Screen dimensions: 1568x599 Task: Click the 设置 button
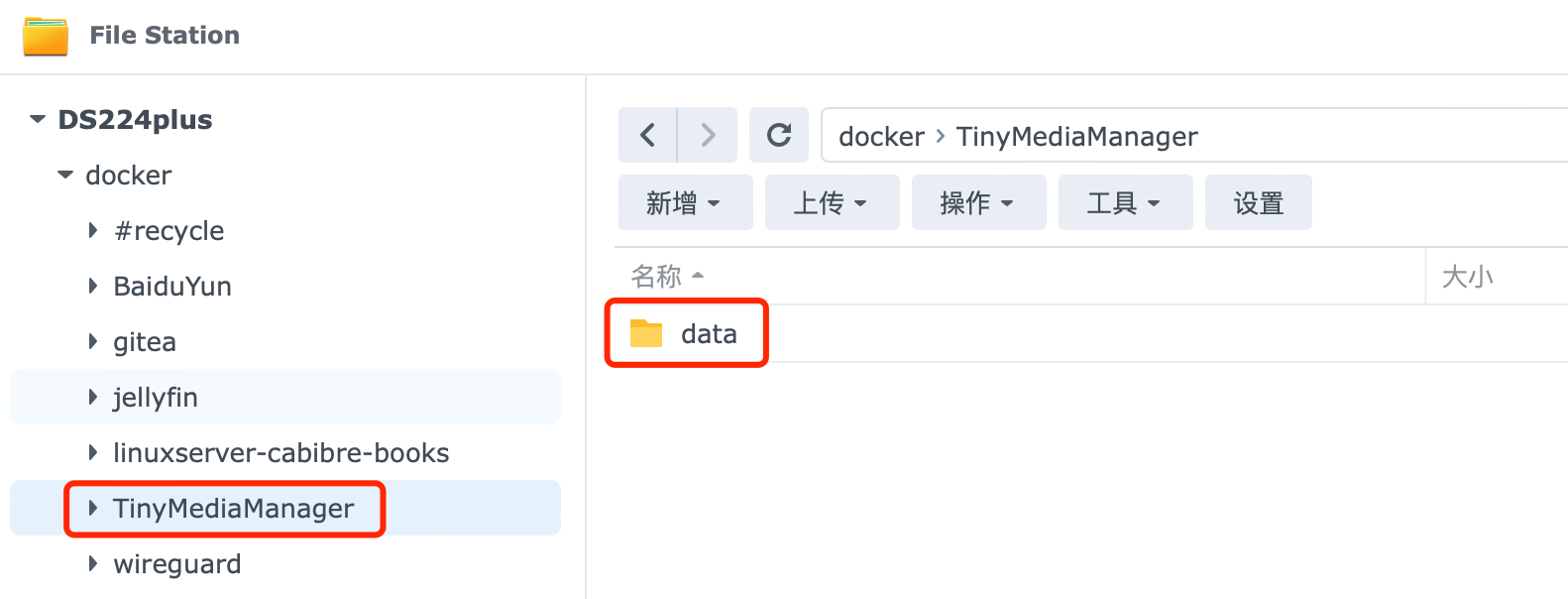coord(1258,203)
